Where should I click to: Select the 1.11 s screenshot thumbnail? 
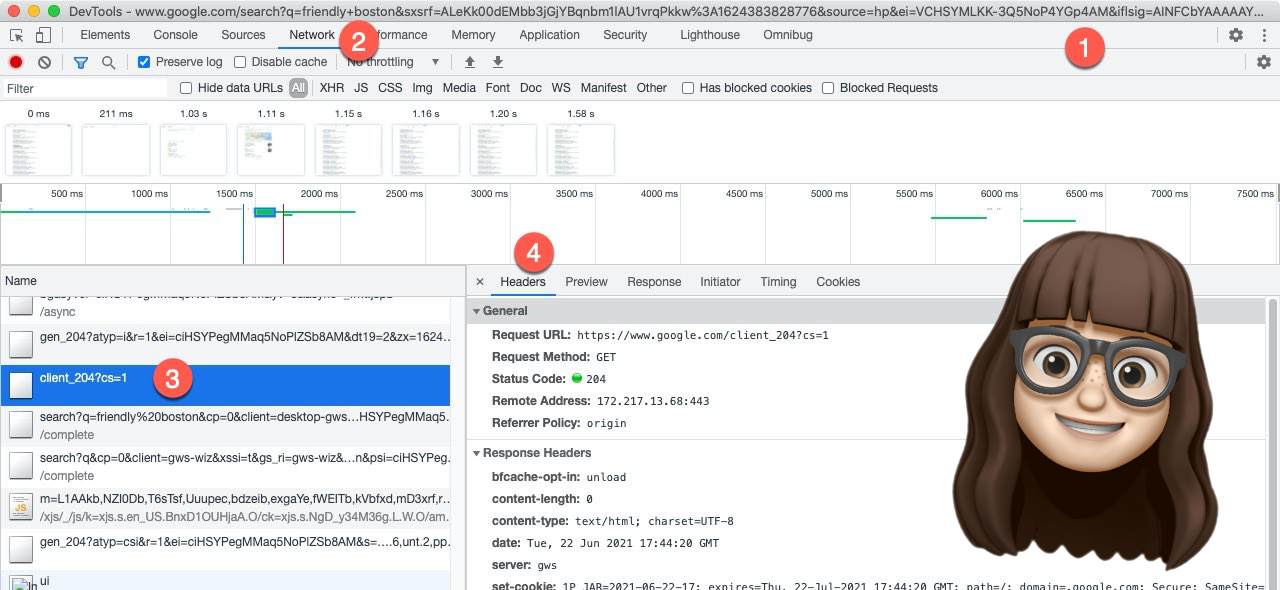coord(271,150)
